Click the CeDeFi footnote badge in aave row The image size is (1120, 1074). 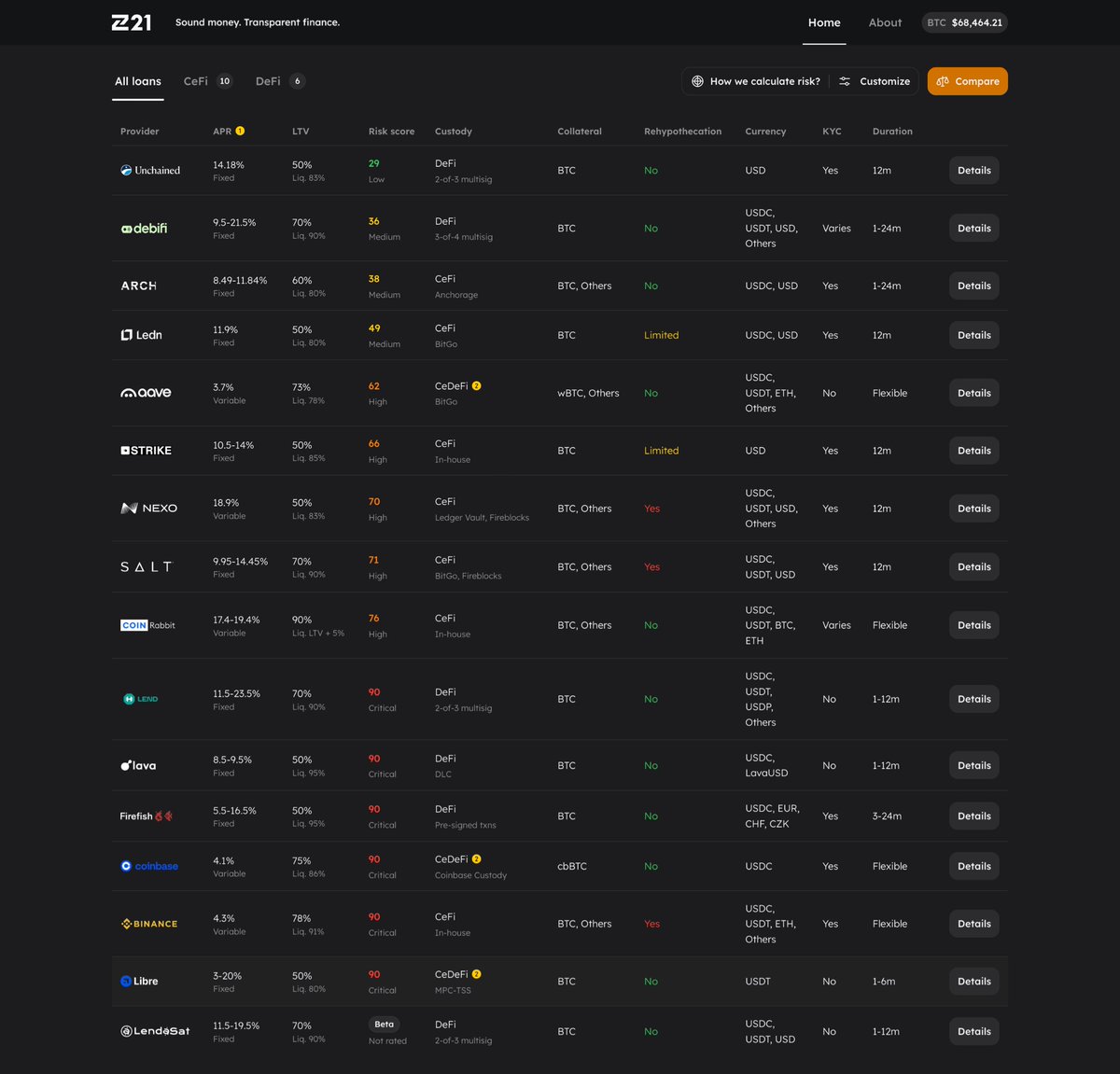click(476, 385)
